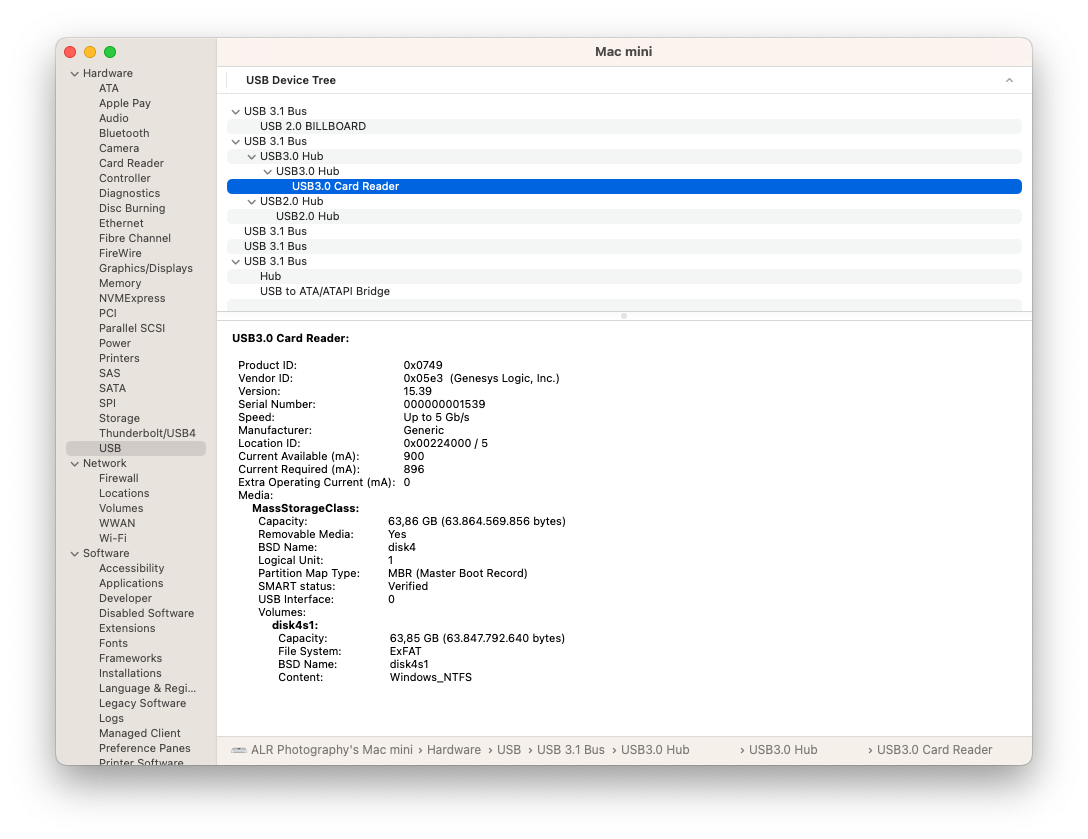Collapse the Software section chevron
The height and width of the screenshot is (839, 1088).
click(74, 554)
